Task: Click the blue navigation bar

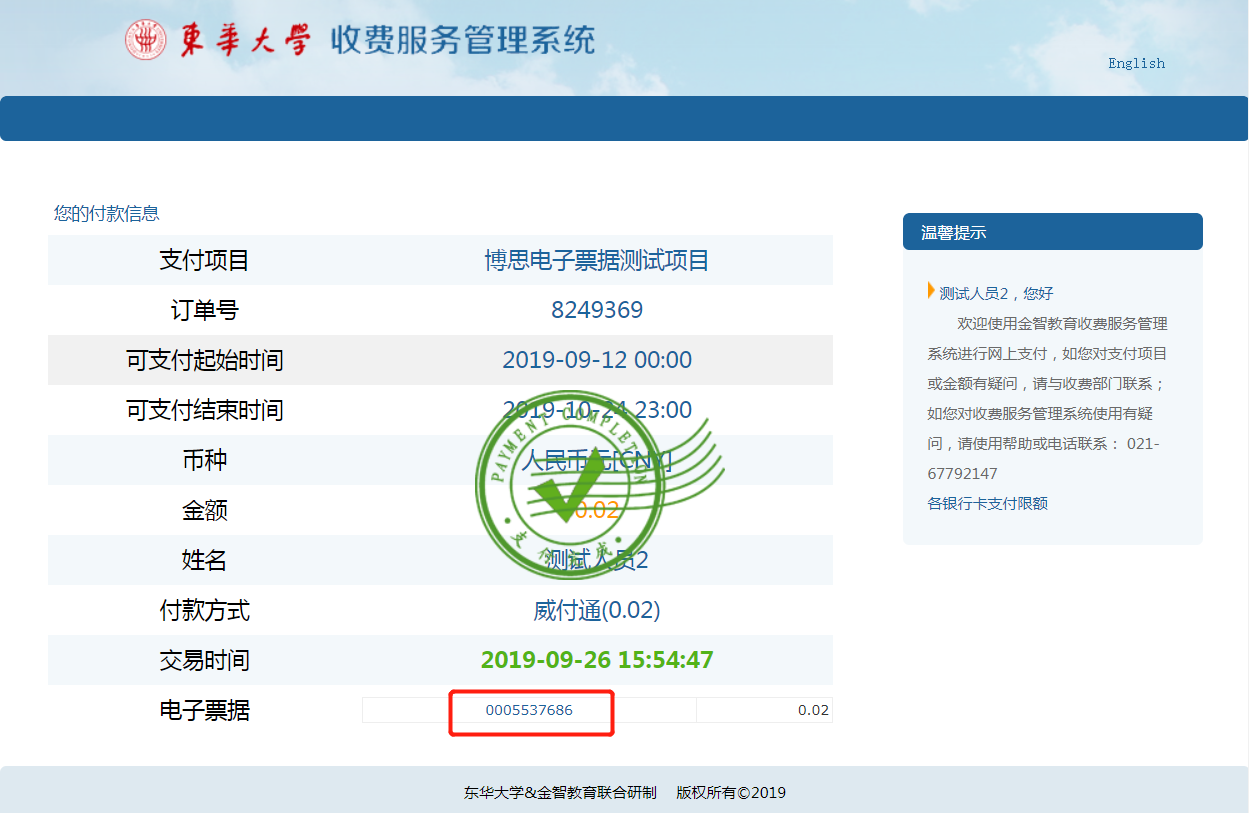Action: pyautogui.click(x=624, y=118)
